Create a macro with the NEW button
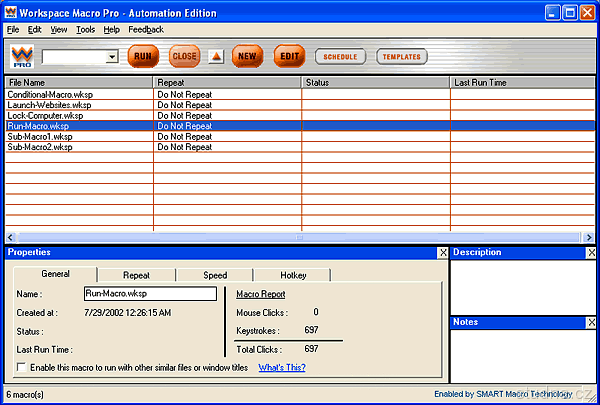The height and width of the screenshot is (405, 600). pyautogui.click(x=247, y=57)
